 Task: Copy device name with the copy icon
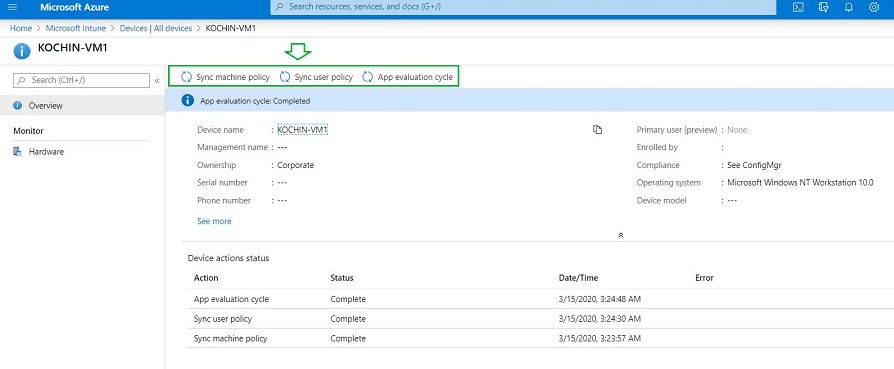click(x=598, y=129)
